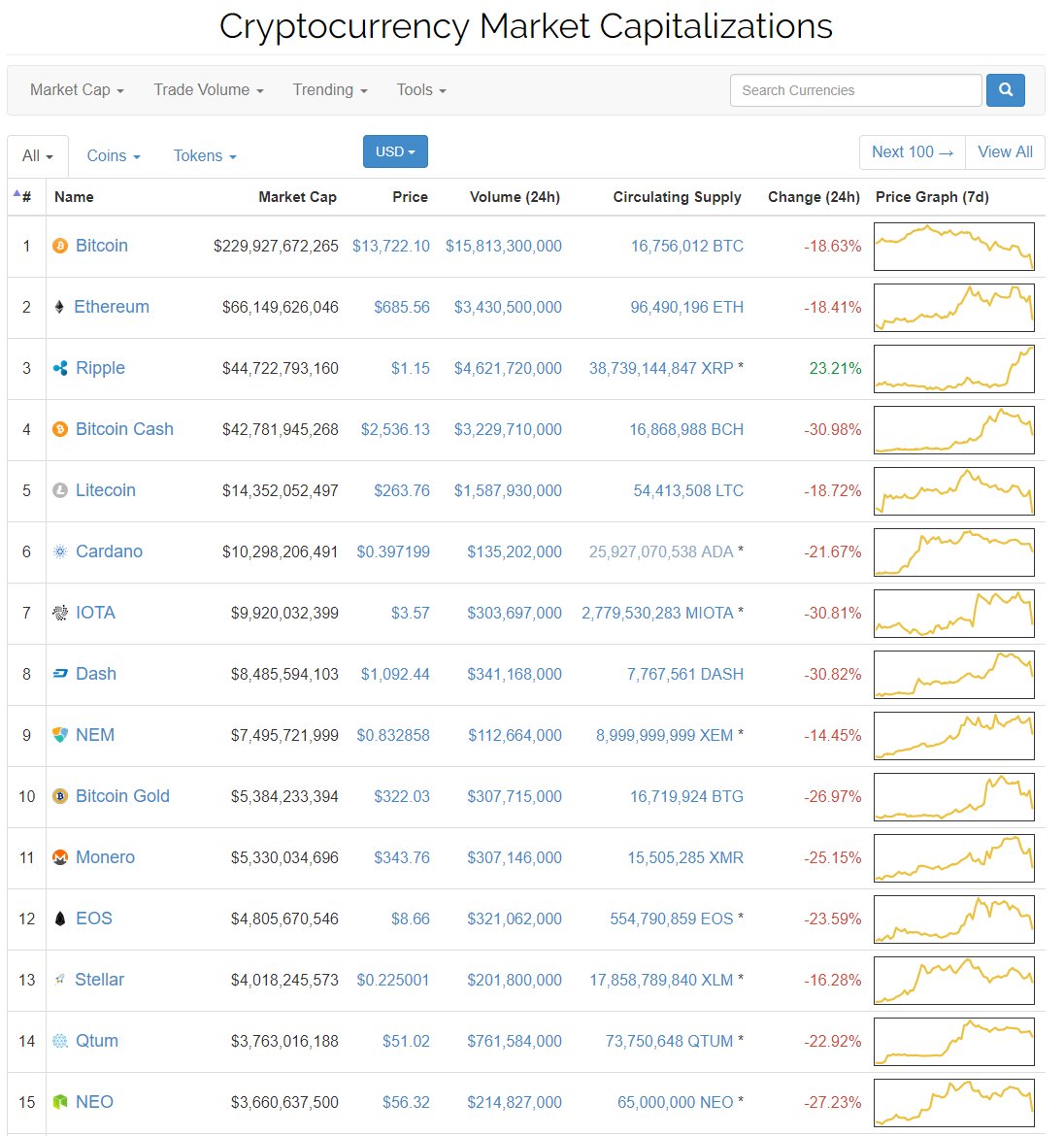The height and width of the screenshot is (1136, 1064).
Task: Open the Cardano name link
Action: click(x=110, y=551)
